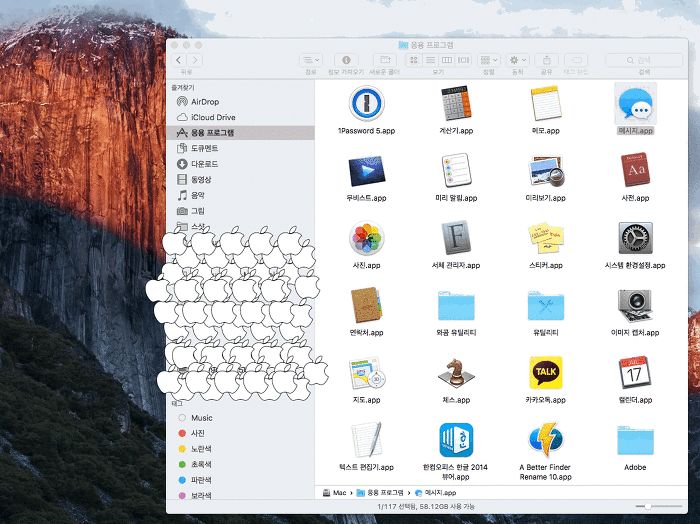Select A Better Finder Rename 10.app
700x524 pixels.
pyautogui.click(x=546, y=440)
